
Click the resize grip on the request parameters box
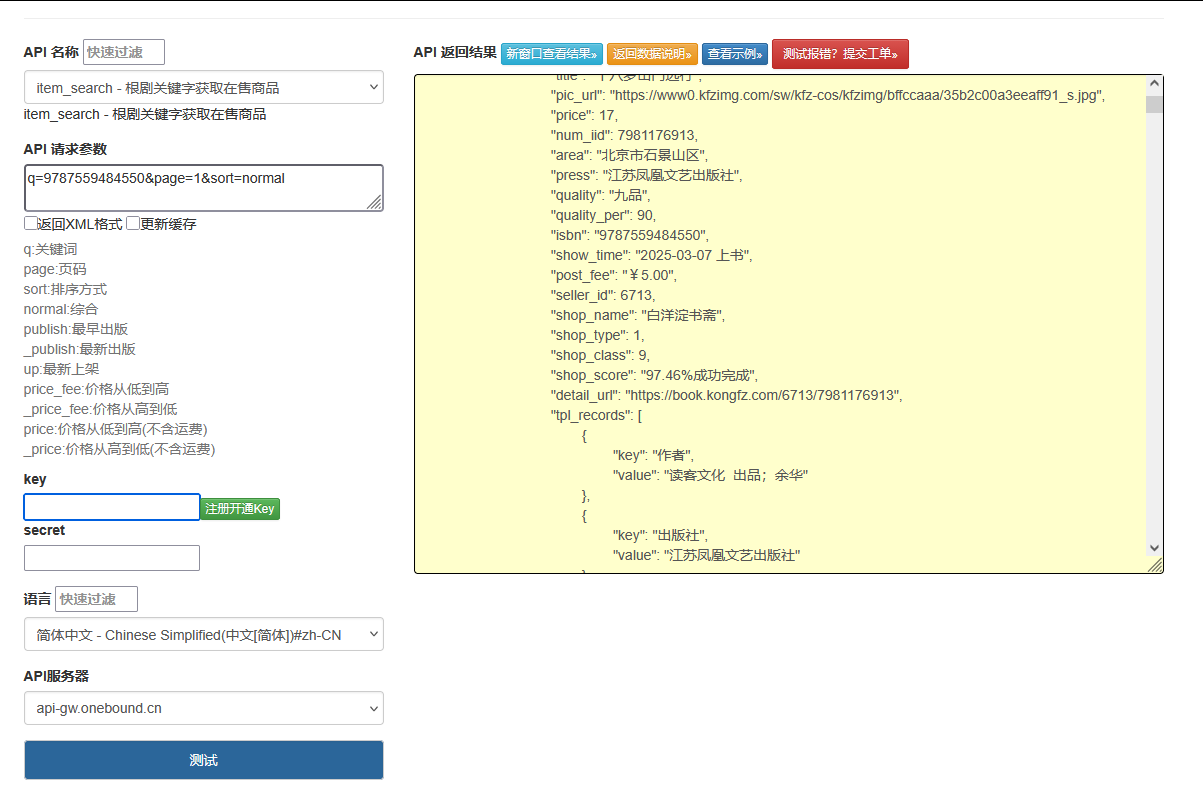(374, 203)
